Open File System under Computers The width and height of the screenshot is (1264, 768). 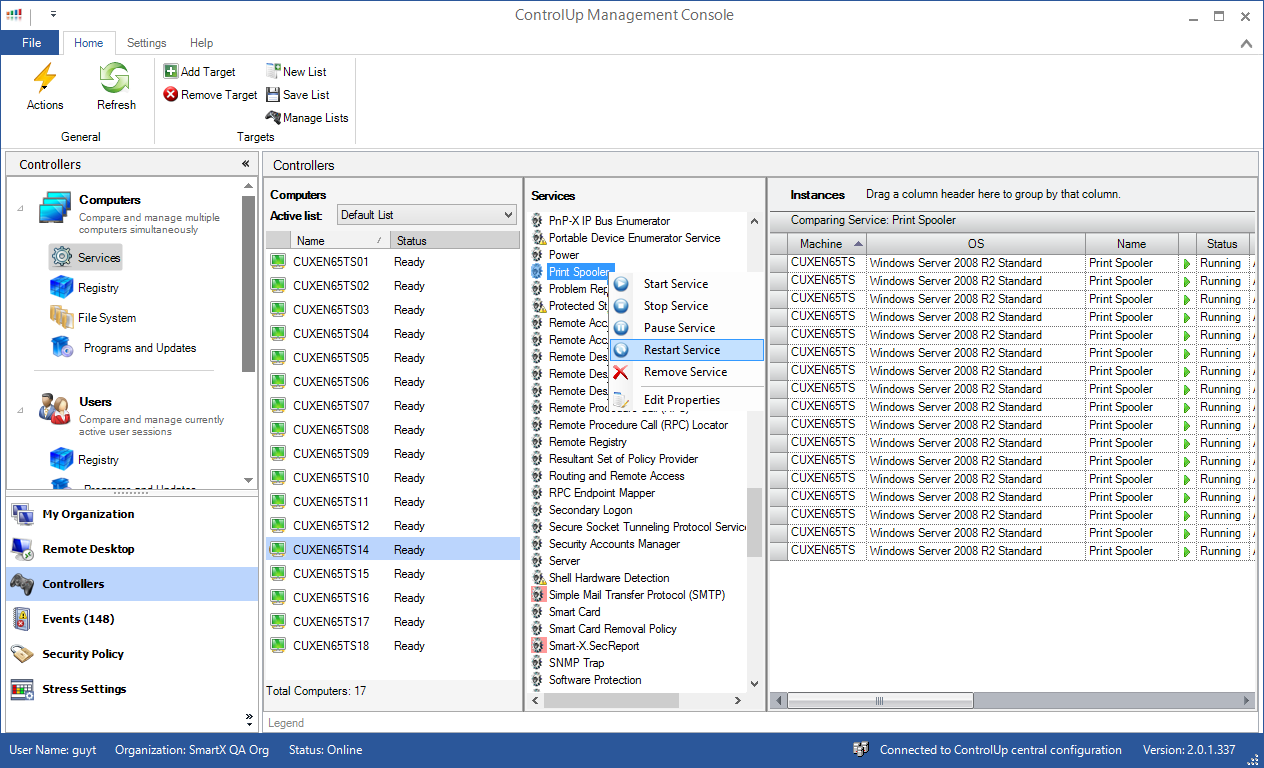coord(93,318)
